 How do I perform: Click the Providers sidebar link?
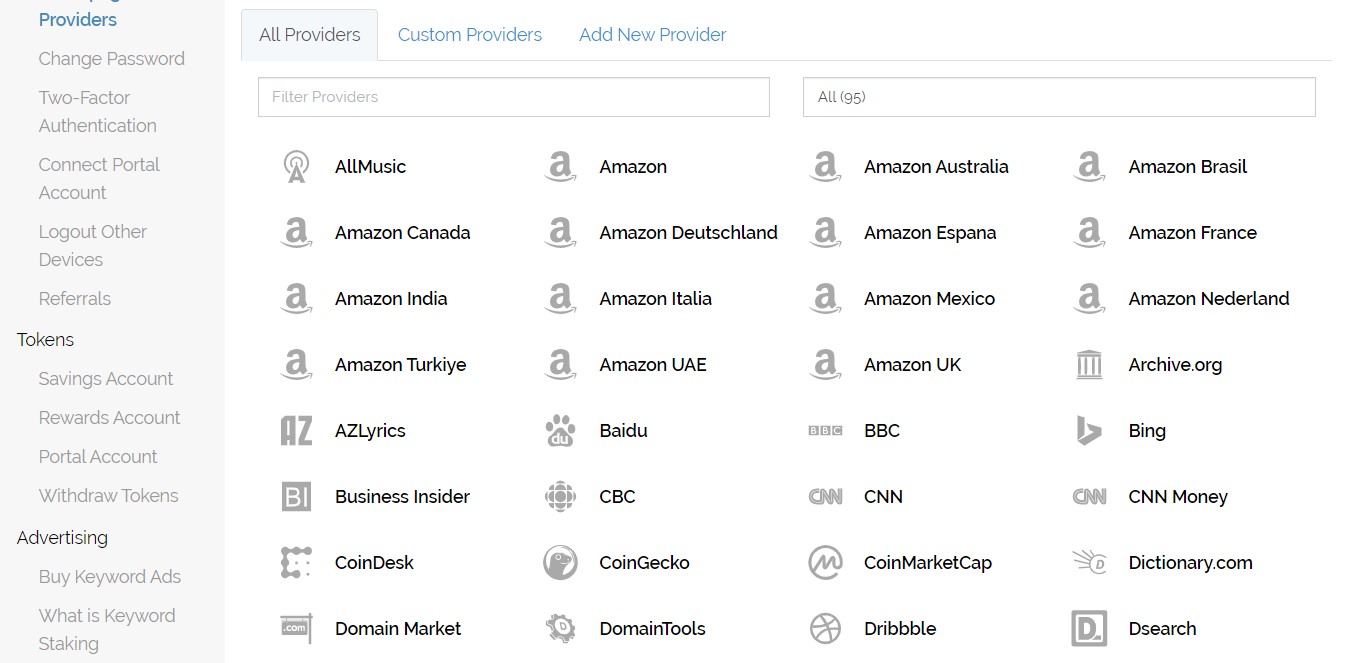78,20
